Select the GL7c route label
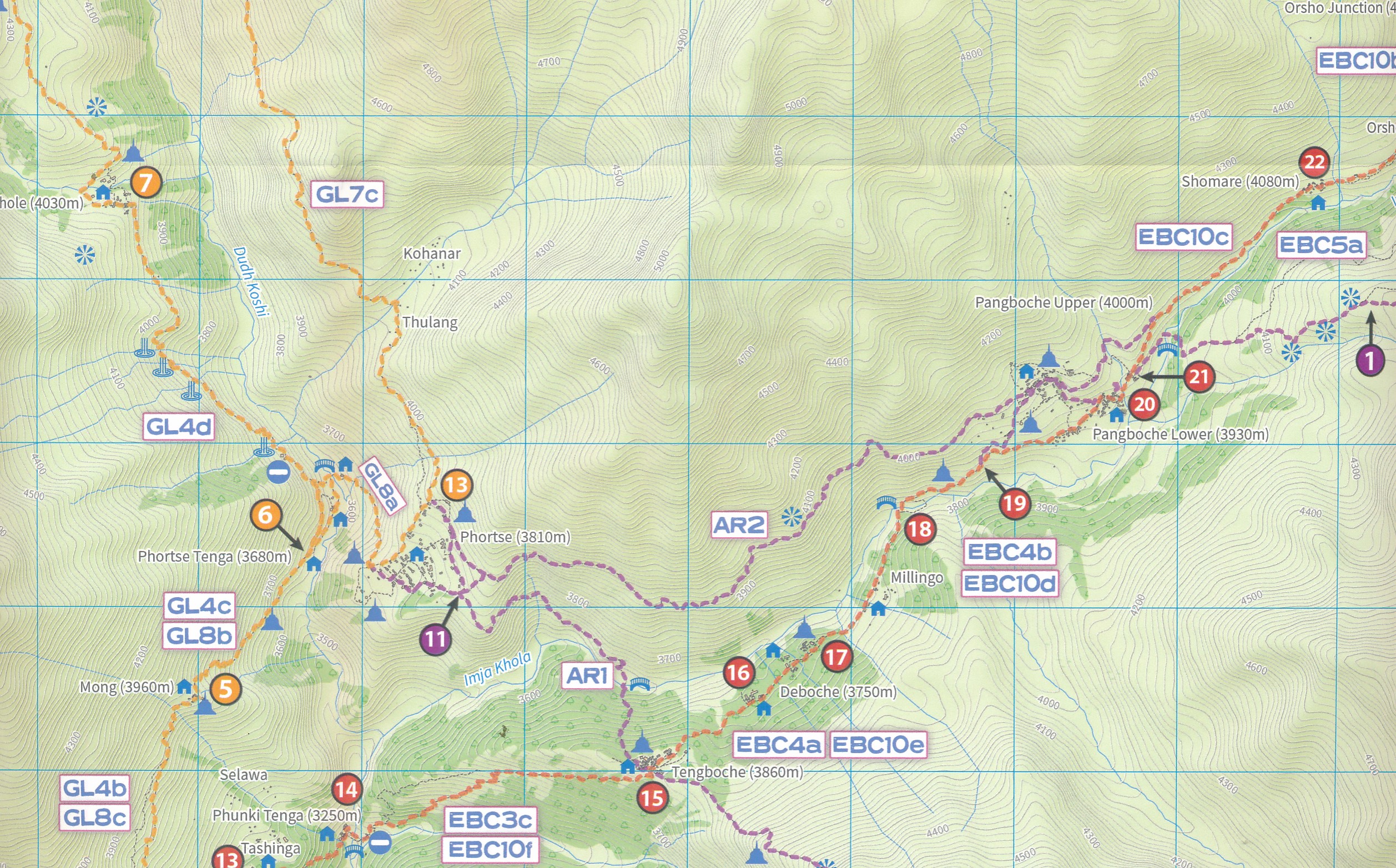The image size is (1396, 868). pos(347,195)
